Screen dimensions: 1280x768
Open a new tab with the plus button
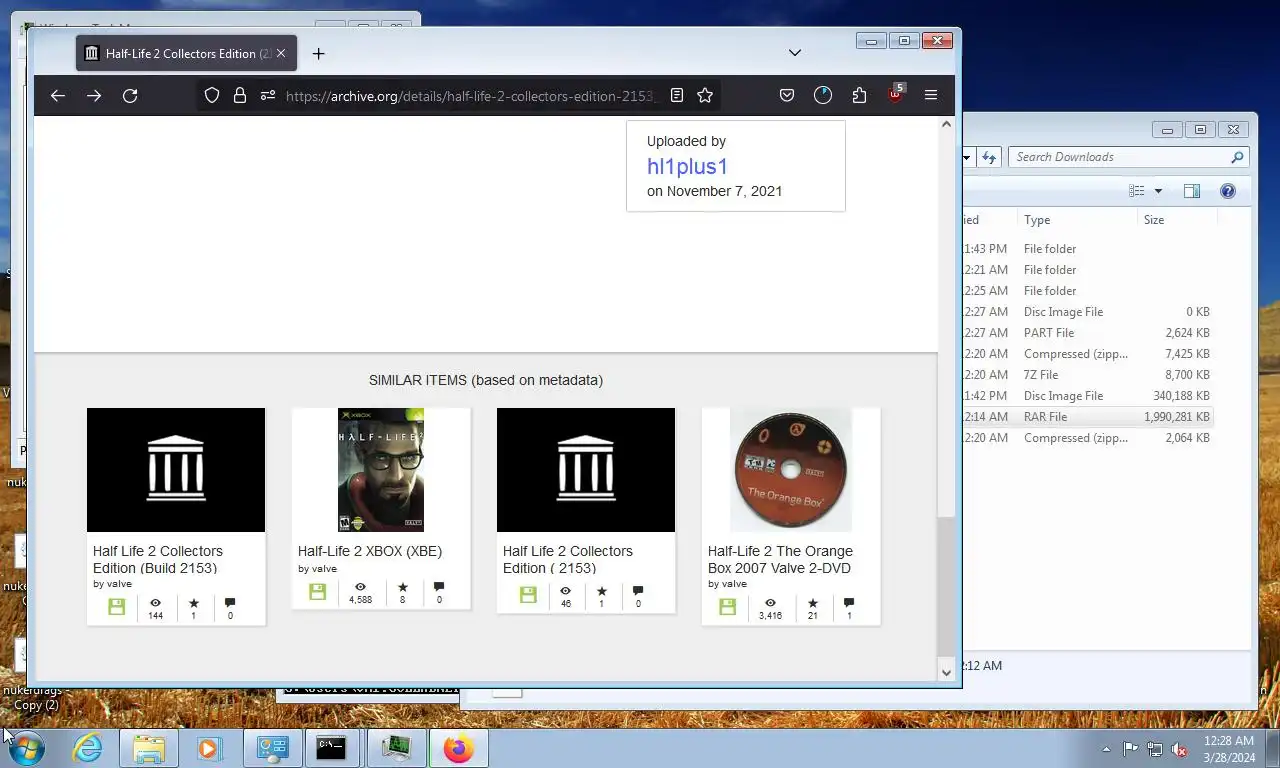tap(318, 53)
